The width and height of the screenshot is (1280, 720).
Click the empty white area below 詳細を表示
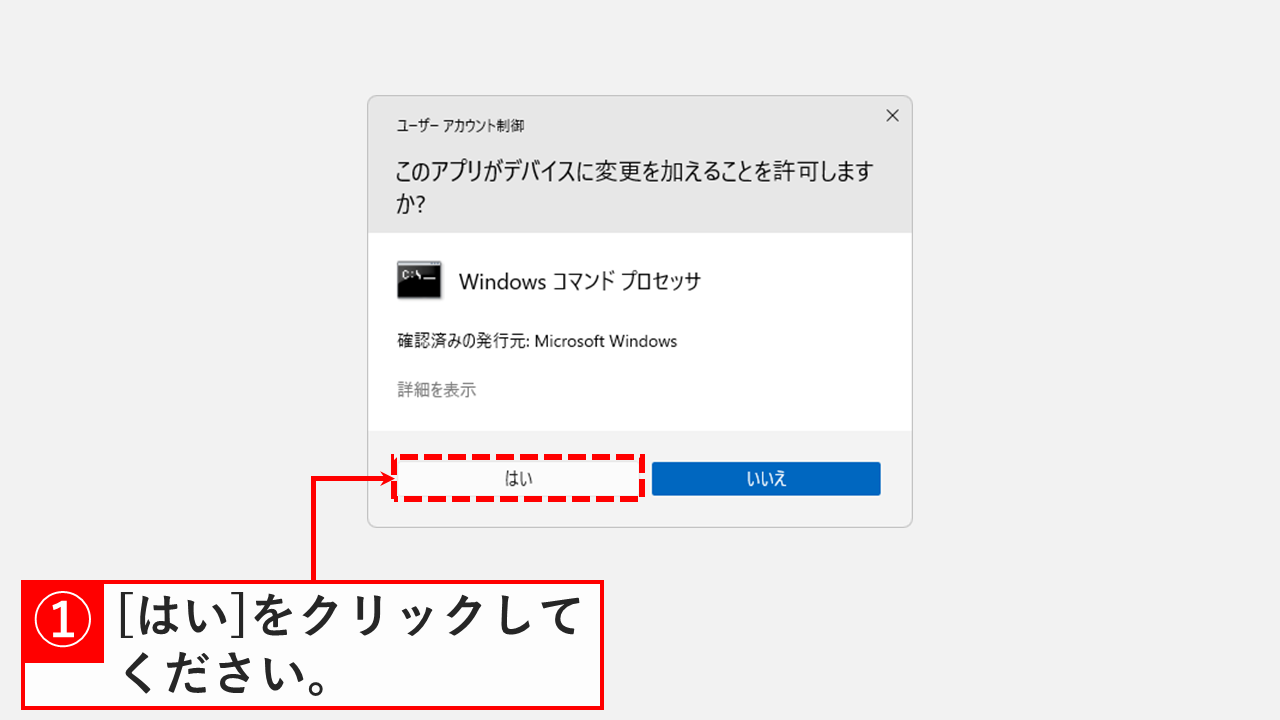[640, 416]
